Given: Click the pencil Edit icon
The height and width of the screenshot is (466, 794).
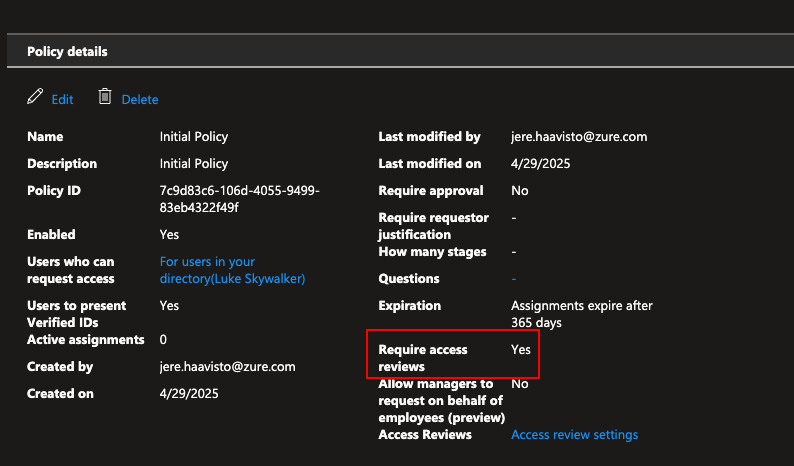Looking at the screenshot, I should (x=35, y=96).
